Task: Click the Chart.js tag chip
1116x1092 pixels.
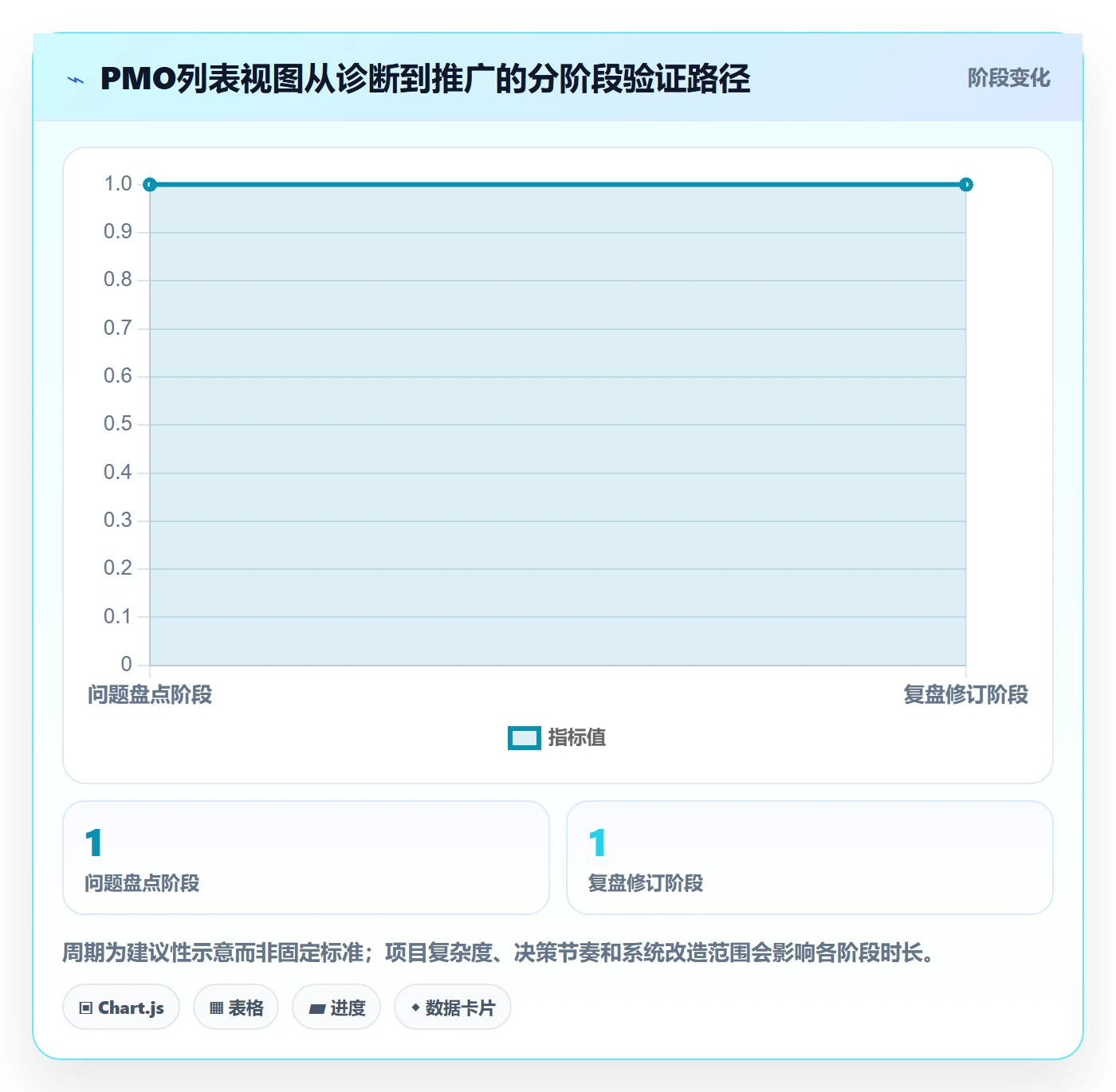Action: (x=121, y=1008)
